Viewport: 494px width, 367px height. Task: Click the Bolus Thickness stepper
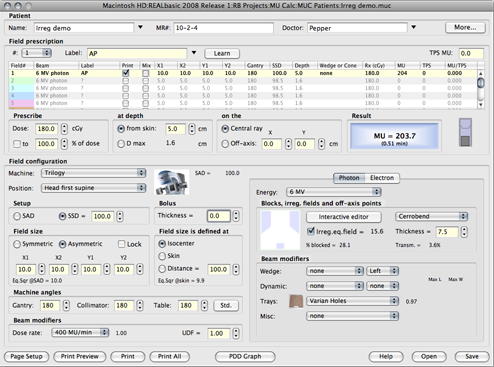[x=236, y=216]
